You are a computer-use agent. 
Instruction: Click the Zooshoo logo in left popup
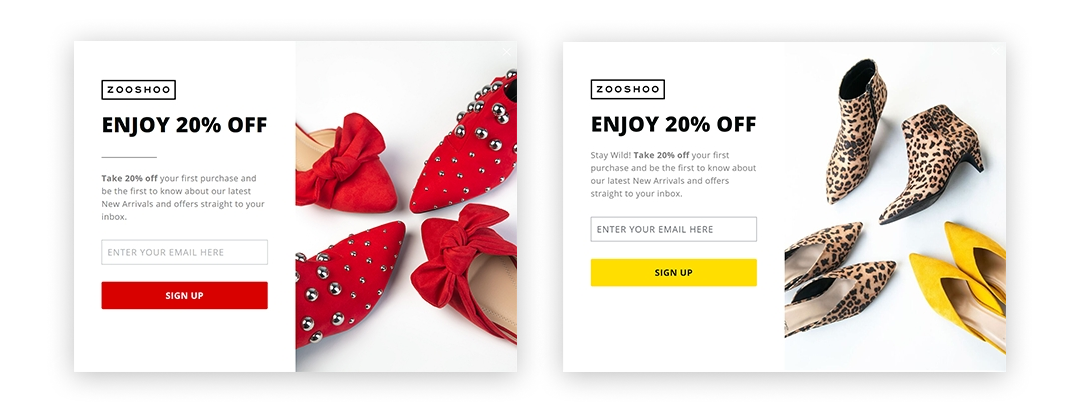(x=138, y=90)
